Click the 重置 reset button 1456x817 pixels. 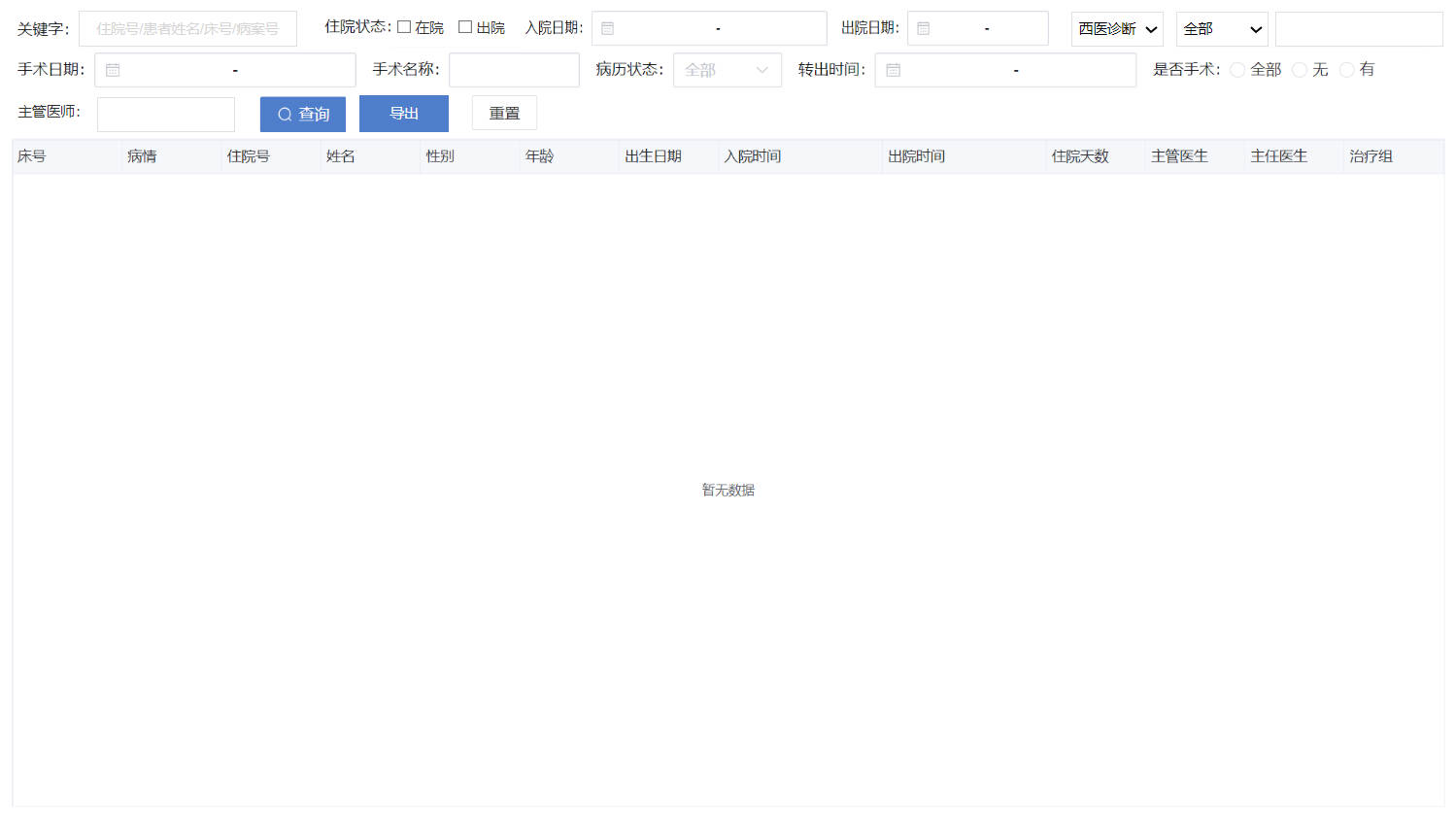tap(504, 114)
